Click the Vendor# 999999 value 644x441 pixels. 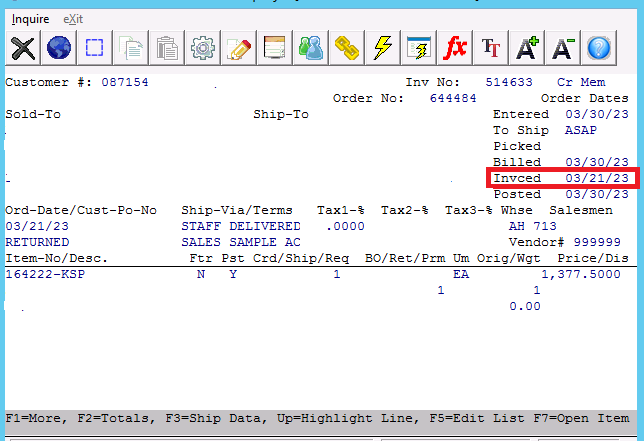(x=597, y=242)
